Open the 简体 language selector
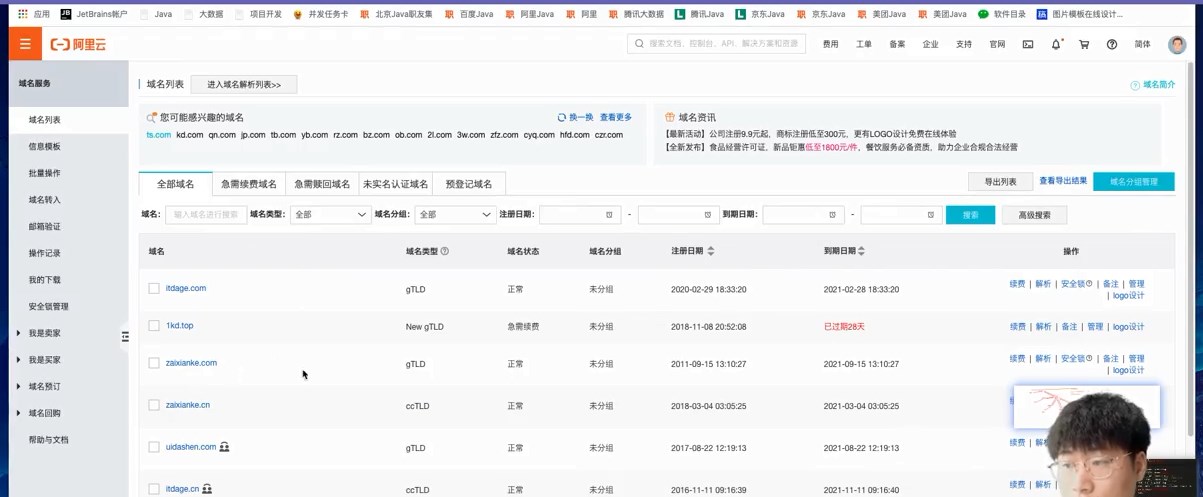This screenshot has width=1203, height=497. click(1142, 44)
